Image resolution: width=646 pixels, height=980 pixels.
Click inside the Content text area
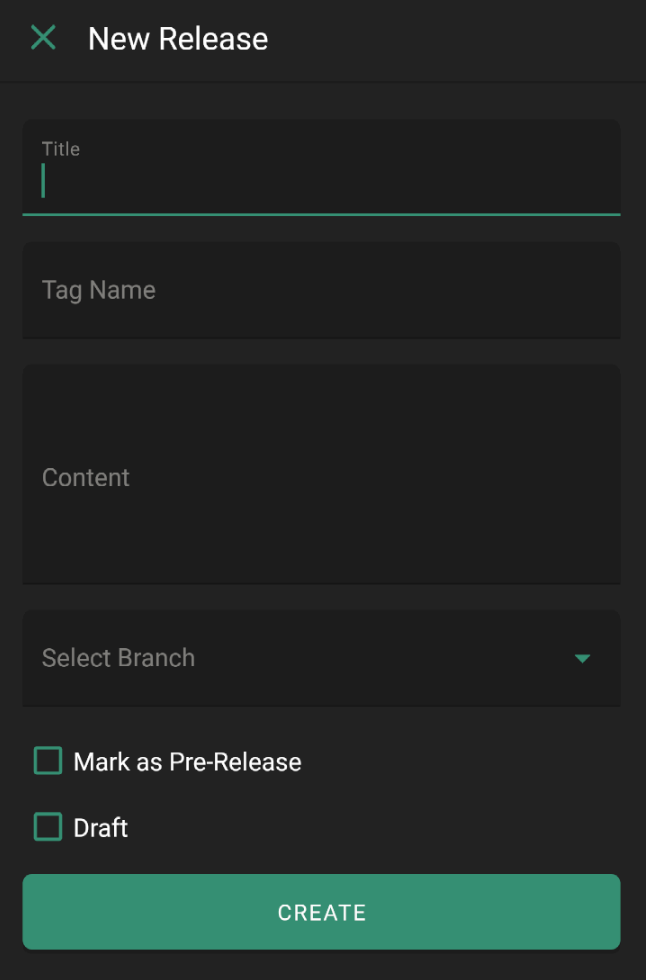point(321,474)
